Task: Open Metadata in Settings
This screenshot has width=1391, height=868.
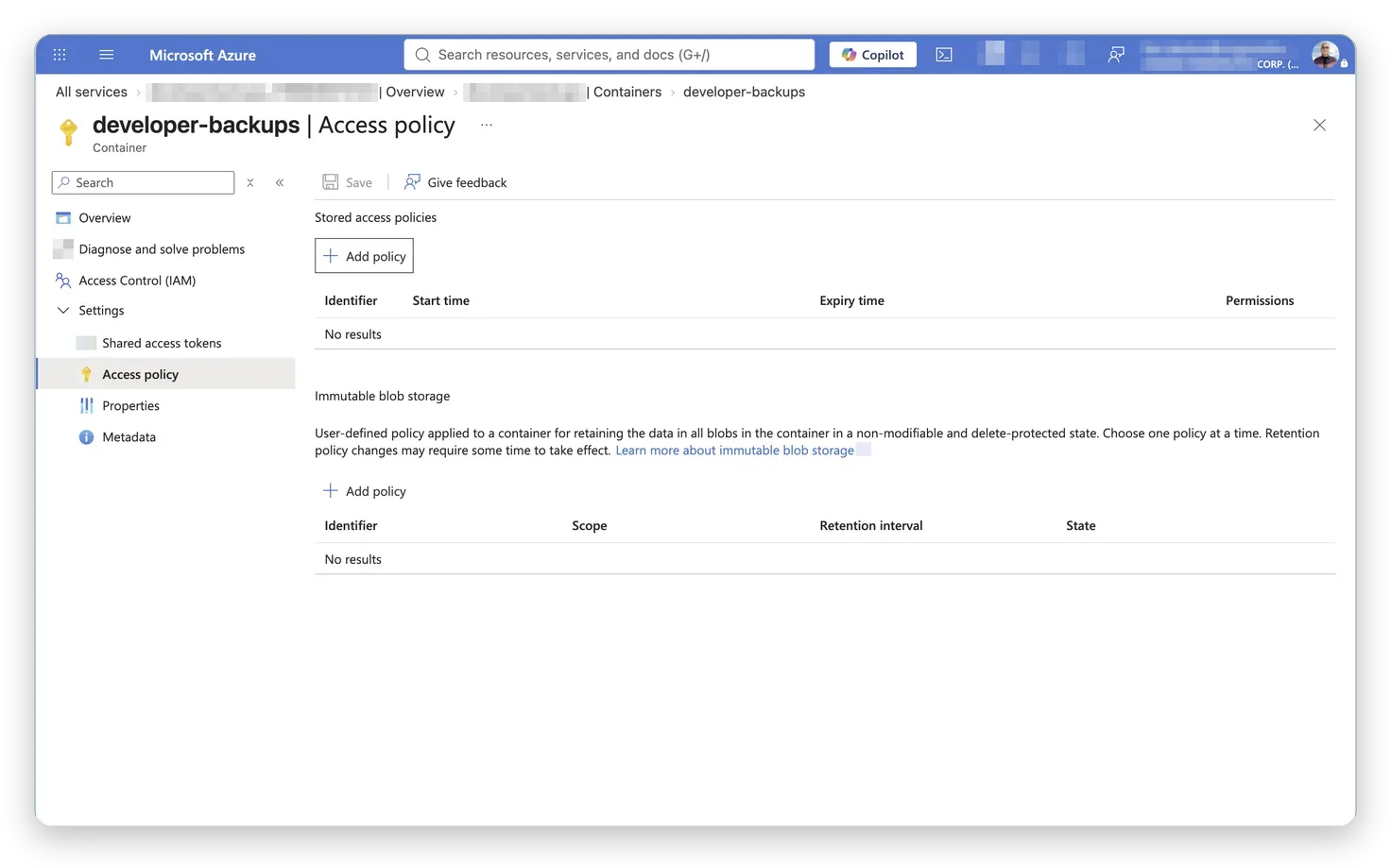Action: pyautogui.click(x=129, y=437)
